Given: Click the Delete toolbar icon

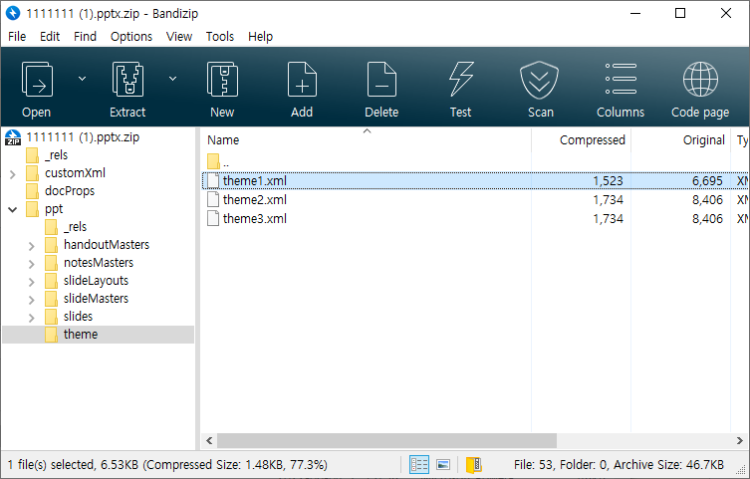Looking at the screenshot, I should click(382, 80).
